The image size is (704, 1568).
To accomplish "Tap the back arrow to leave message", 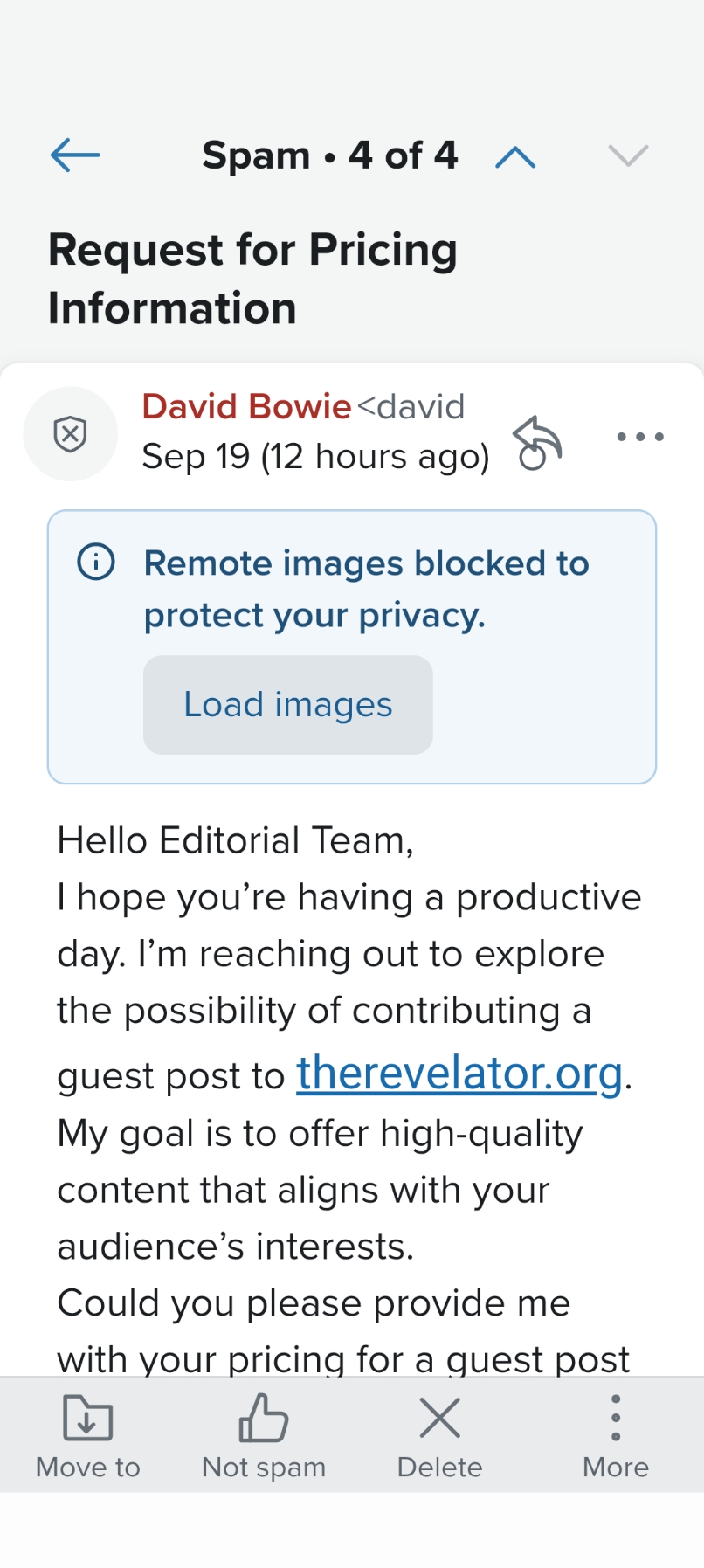I will pyautogui.click(x=75, y=155).
